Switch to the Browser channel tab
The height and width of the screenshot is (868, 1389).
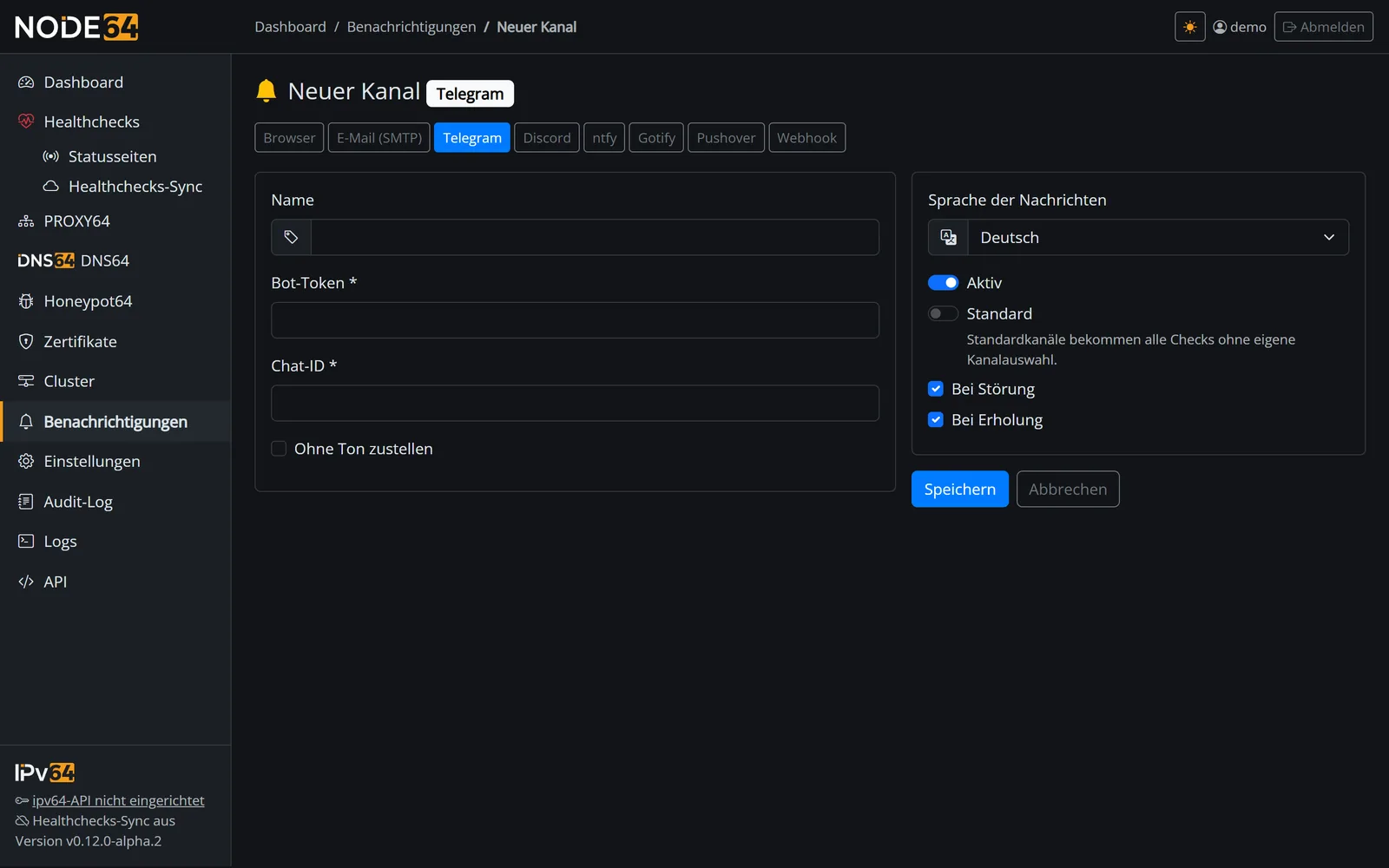pyautogui.click(x=289, y=137)
